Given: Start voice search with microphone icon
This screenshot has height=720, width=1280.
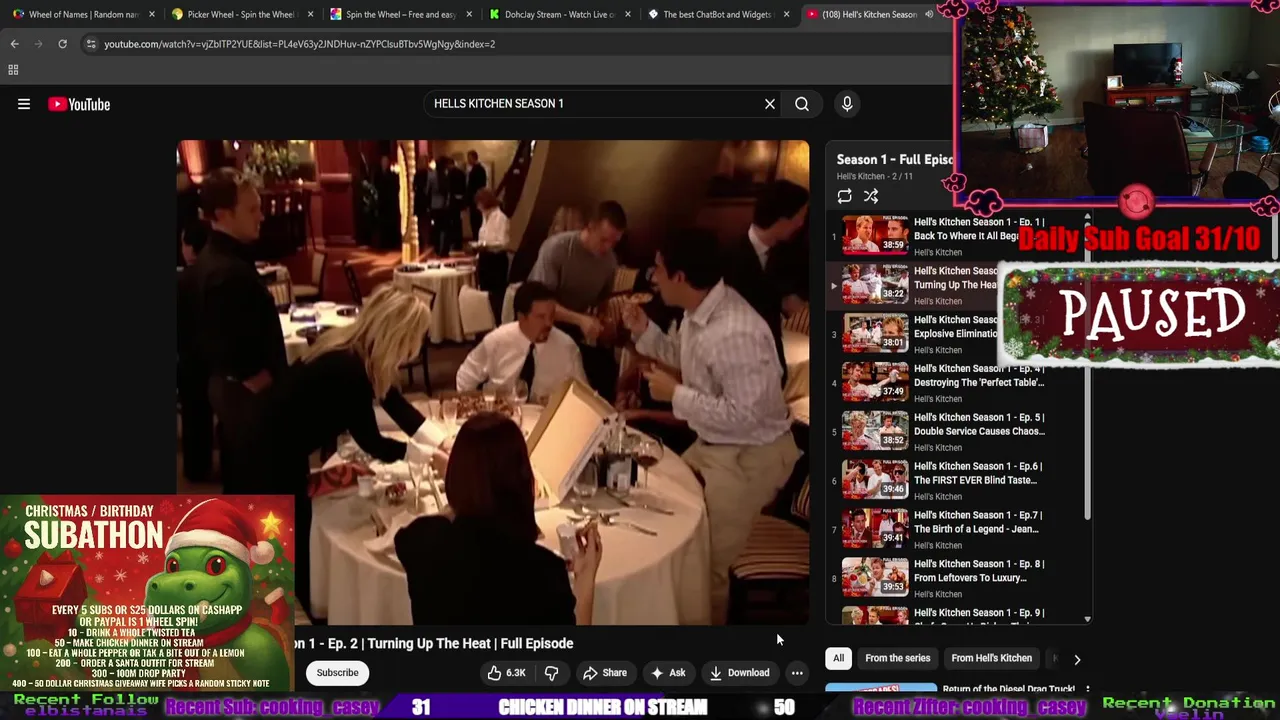Looking at the screenshot, I should click(x=847, y=104).
